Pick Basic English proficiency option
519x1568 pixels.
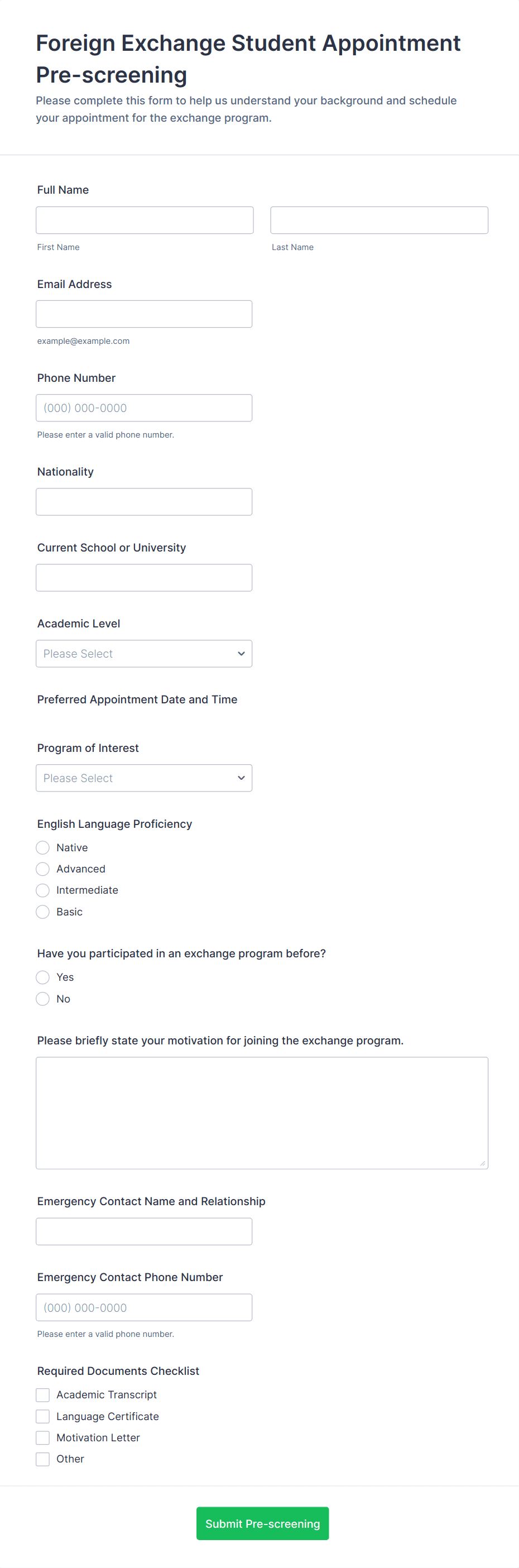(42, 912)
